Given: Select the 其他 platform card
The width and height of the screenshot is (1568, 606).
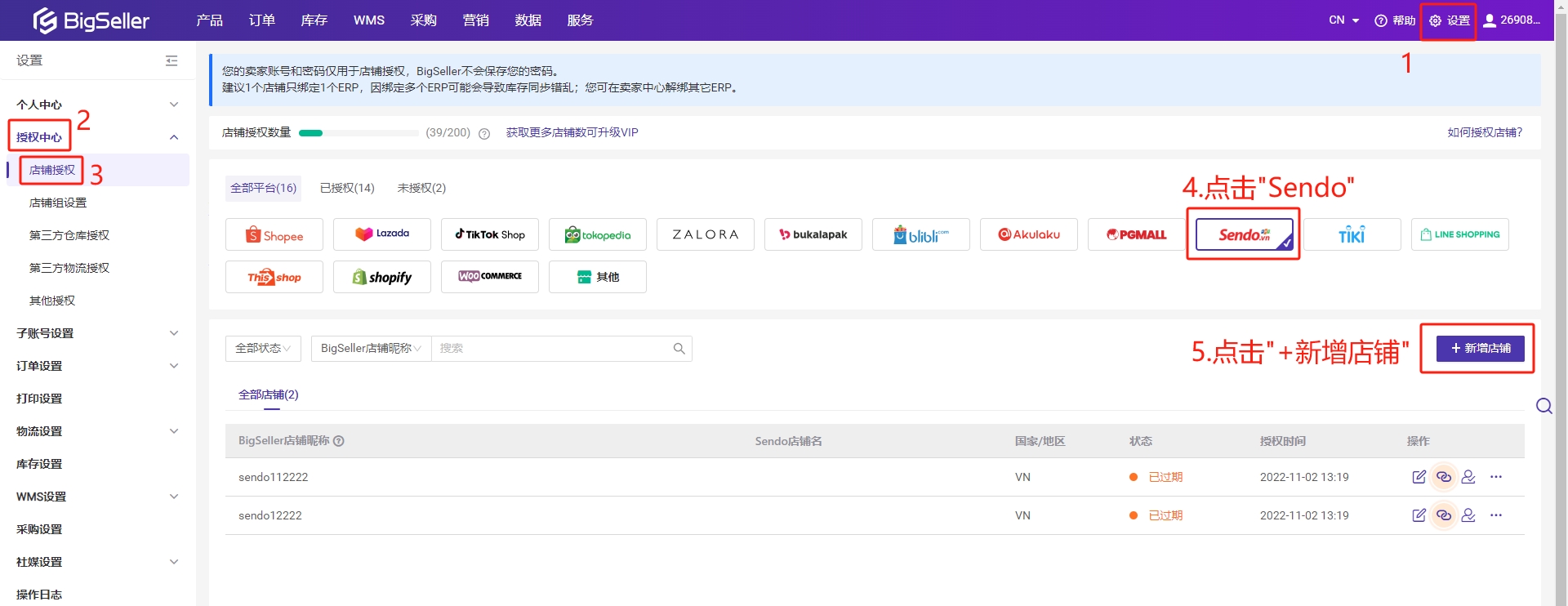Looking at the screenshot, I should pyautogui.click(x=598, y=277).
